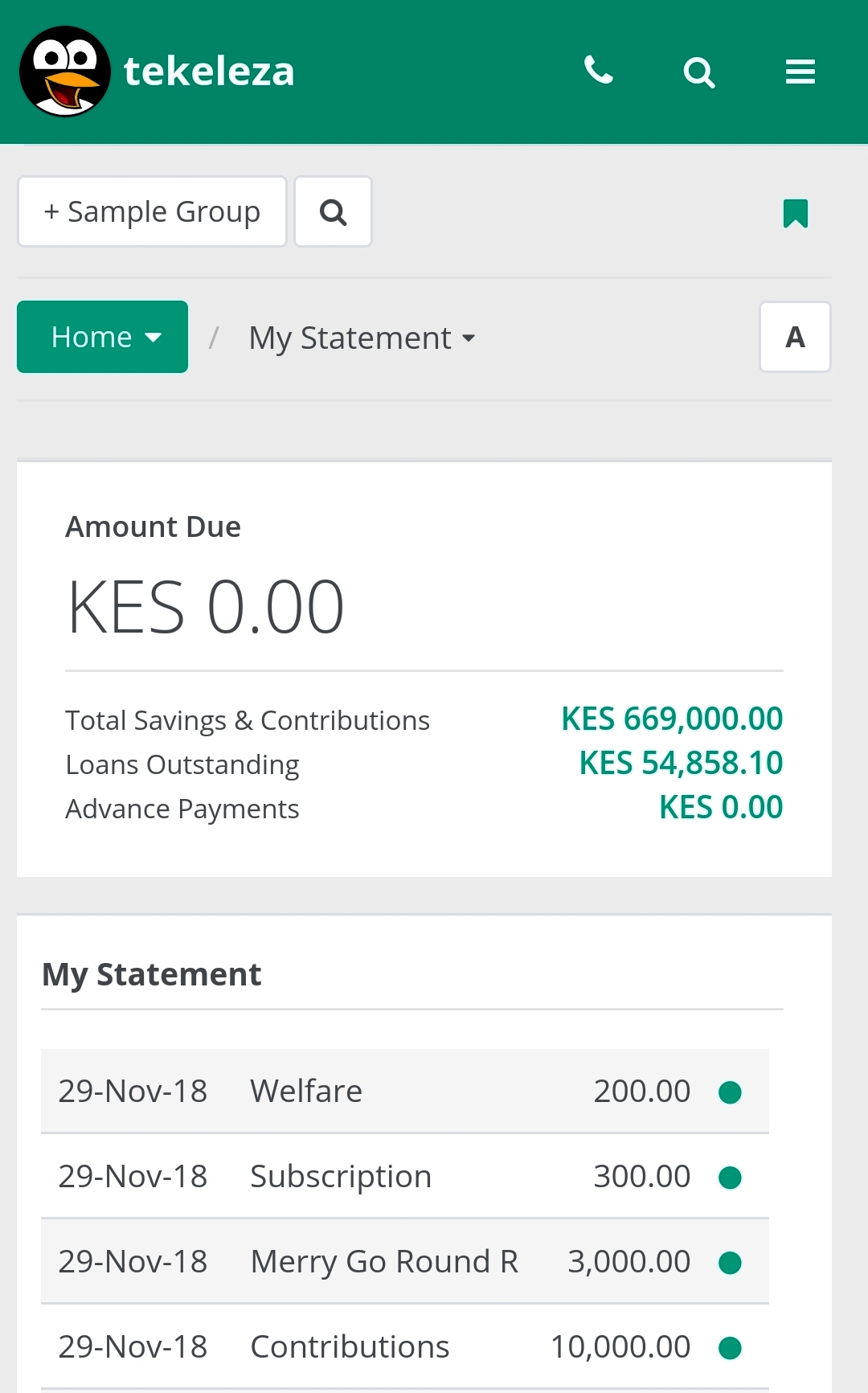This screenshot has width=868, height=1393.
Task: Open the hamburger menu icon
Action: 800,72
